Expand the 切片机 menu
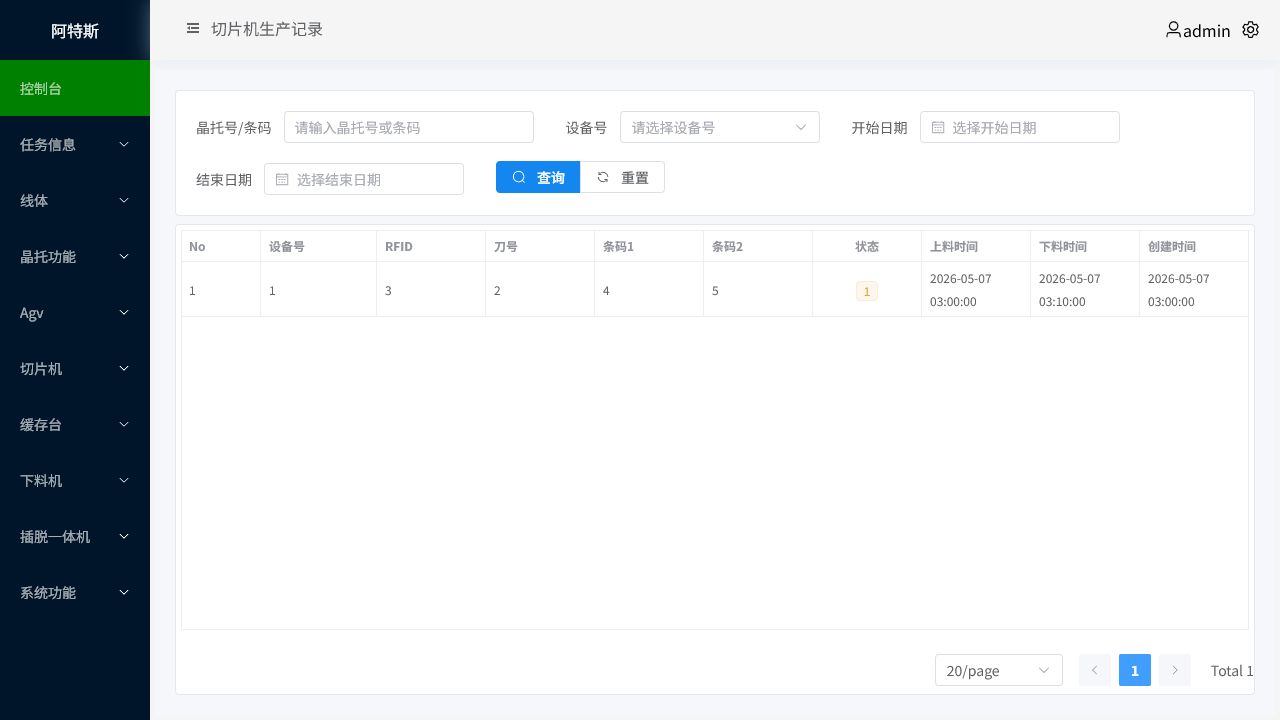 (x=75, y=368)
